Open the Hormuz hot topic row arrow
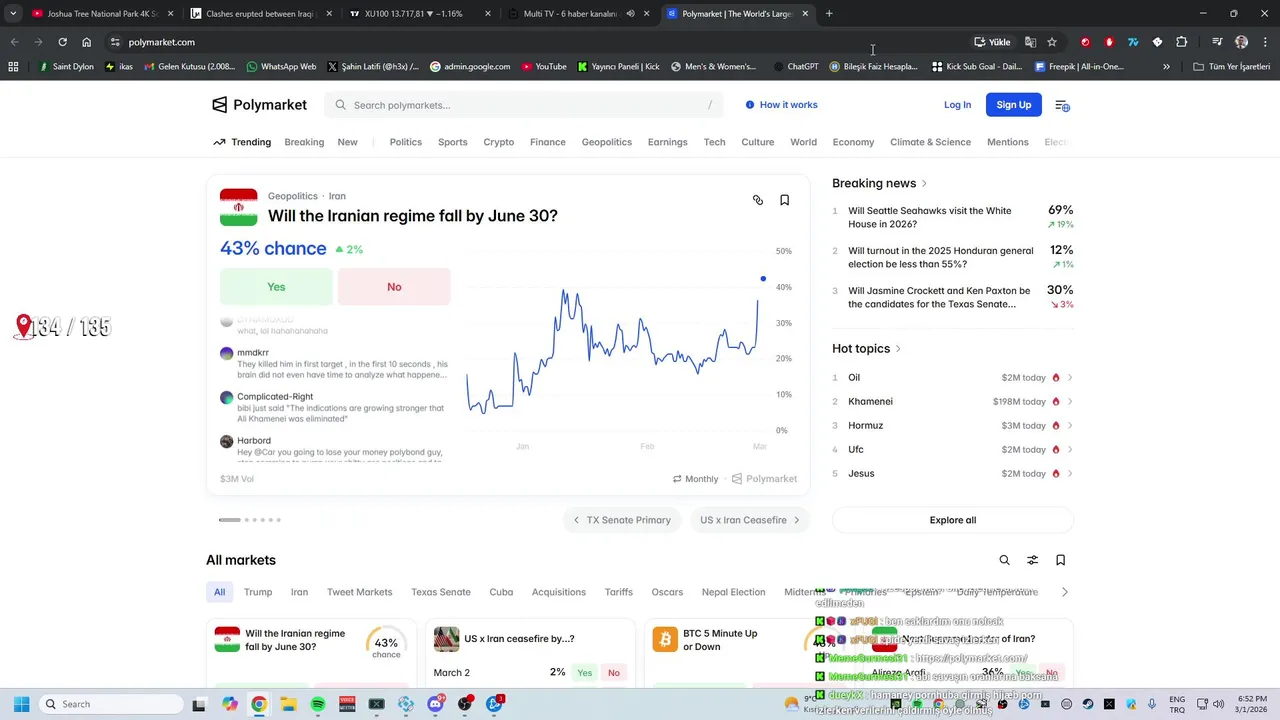Image resolution: width=1280 pixels, height=720 pixels. (1070, 426)
